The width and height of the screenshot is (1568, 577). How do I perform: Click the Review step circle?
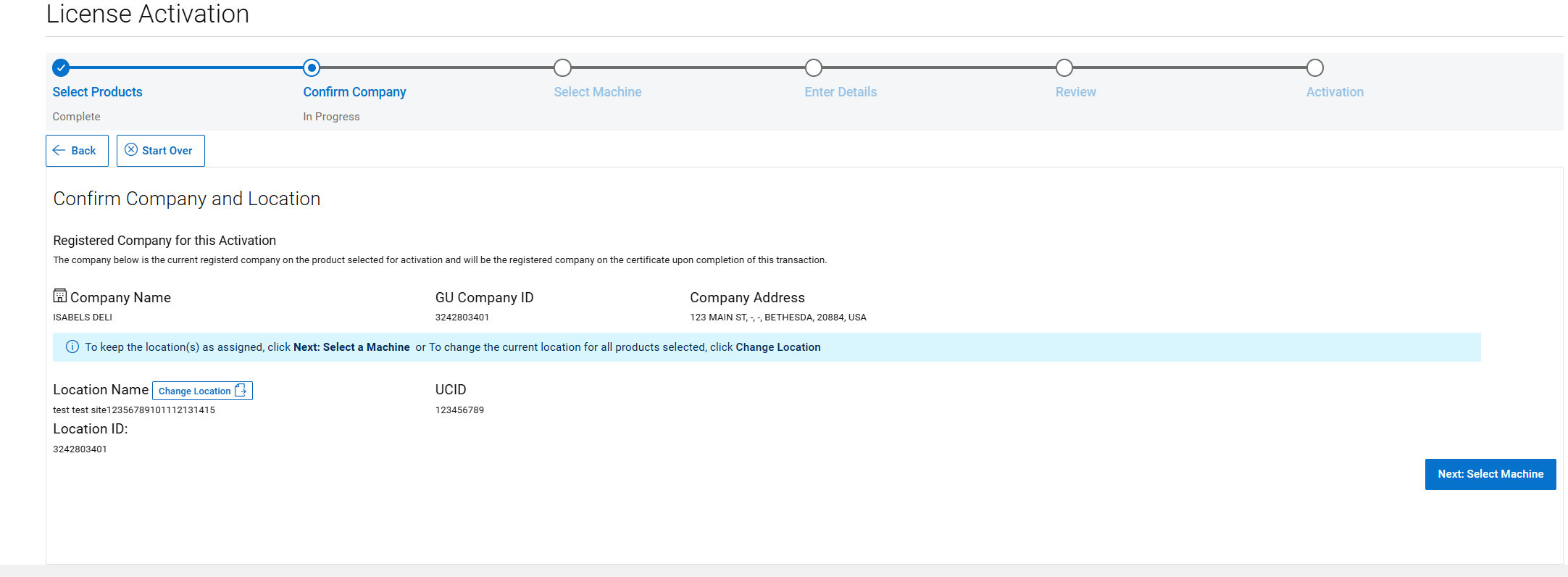click(x=1064, y=68)
